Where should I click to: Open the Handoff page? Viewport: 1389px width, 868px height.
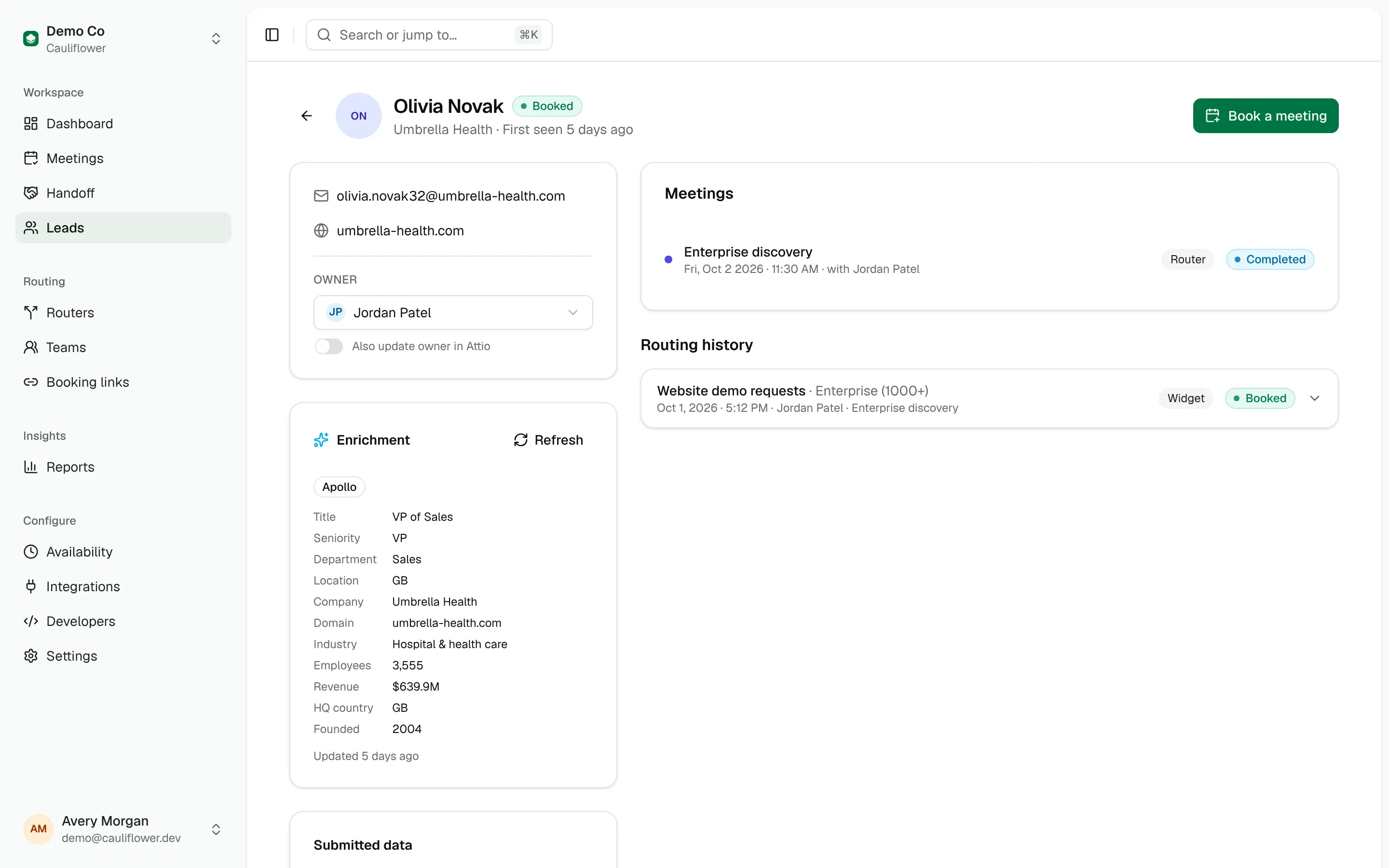pos(123,193)
